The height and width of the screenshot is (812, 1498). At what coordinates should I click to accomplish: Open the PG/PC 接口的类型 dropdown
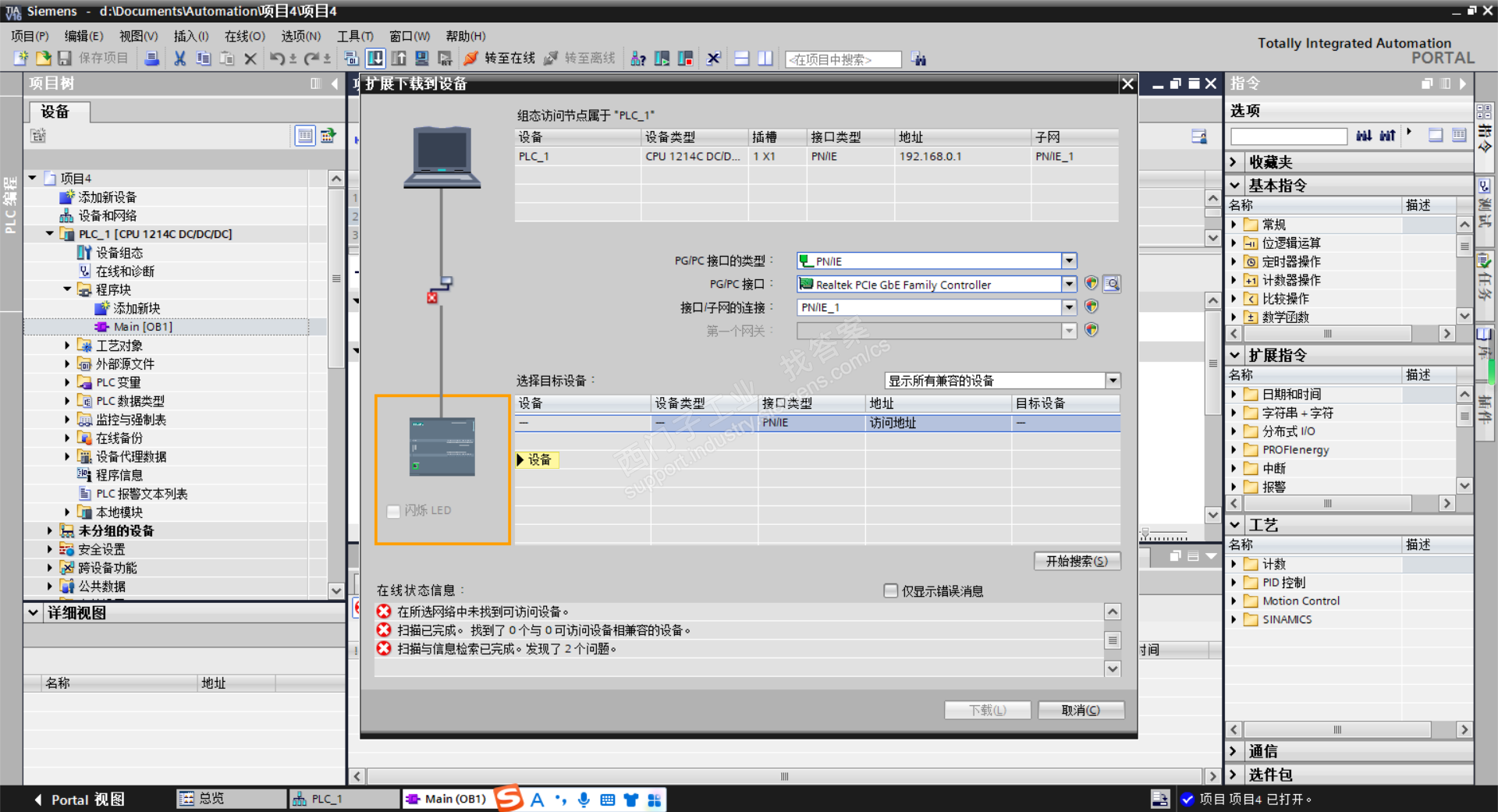pos(1069,261)
